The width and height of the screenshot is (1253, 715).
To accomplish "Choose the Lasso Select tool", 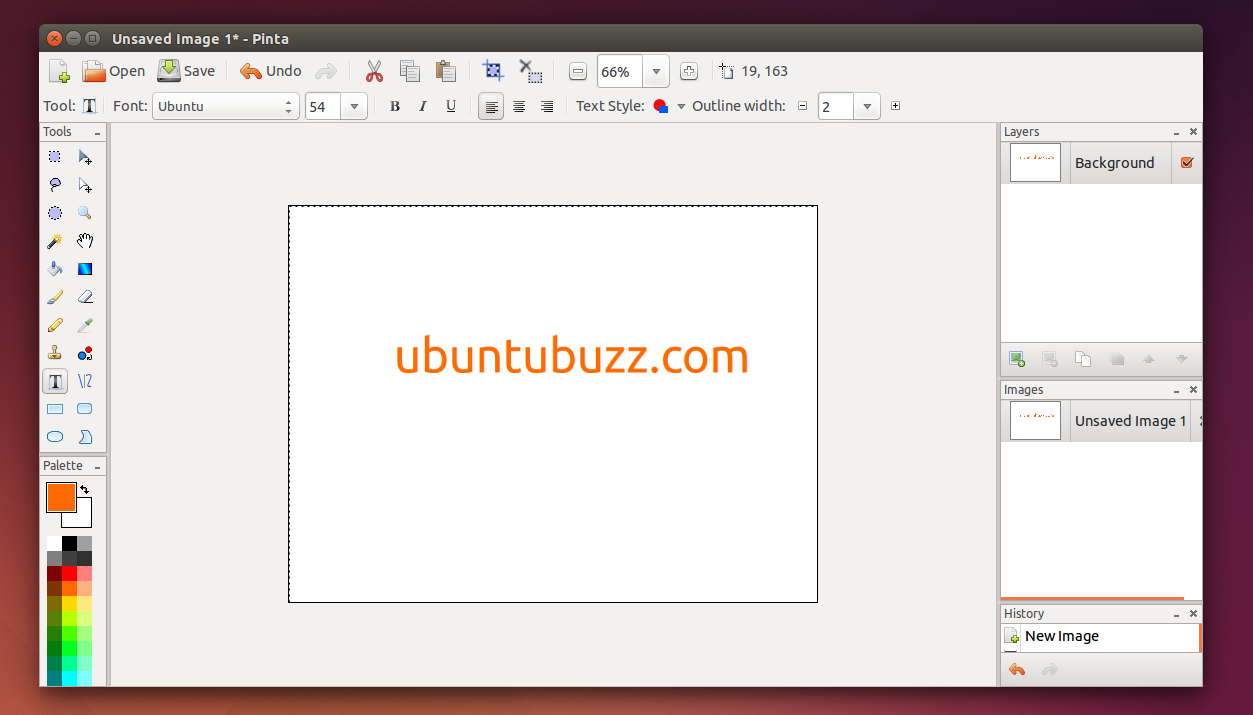I will (55, 185).
